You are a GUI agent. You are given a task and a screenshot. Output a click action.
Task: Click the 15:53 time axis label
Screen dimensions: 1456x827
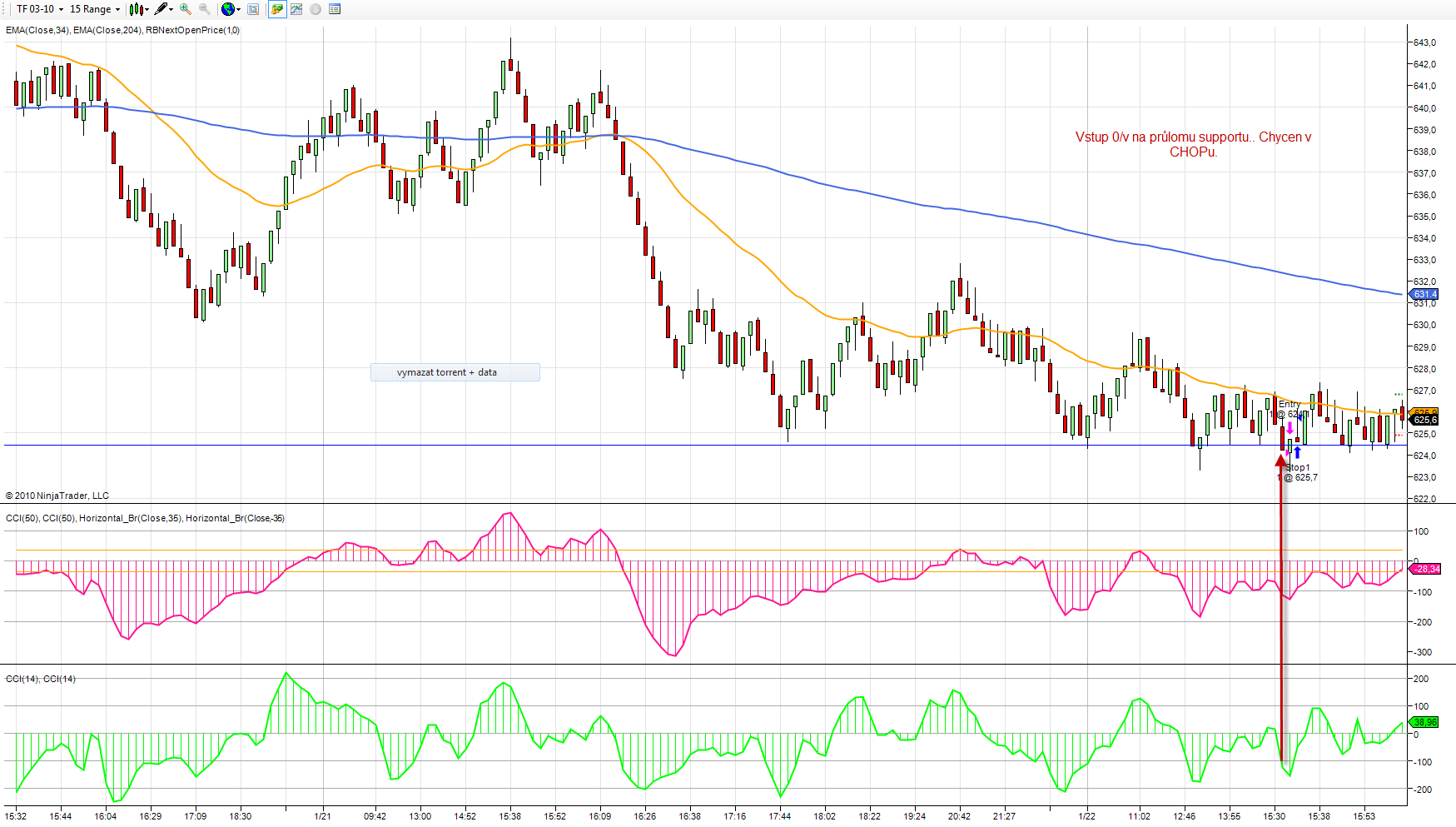[1364, 816]
